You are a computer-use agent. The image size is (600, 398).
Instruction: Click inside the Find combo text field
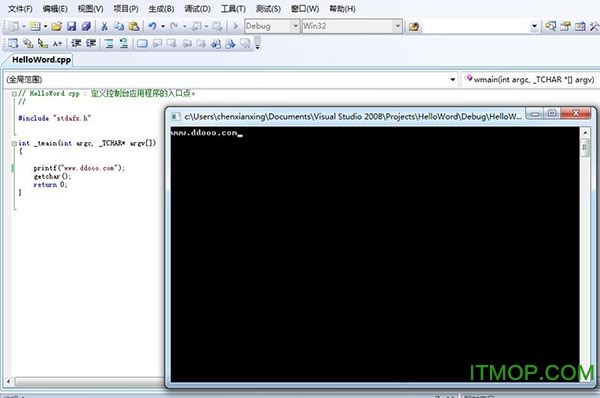coord(476,26)
